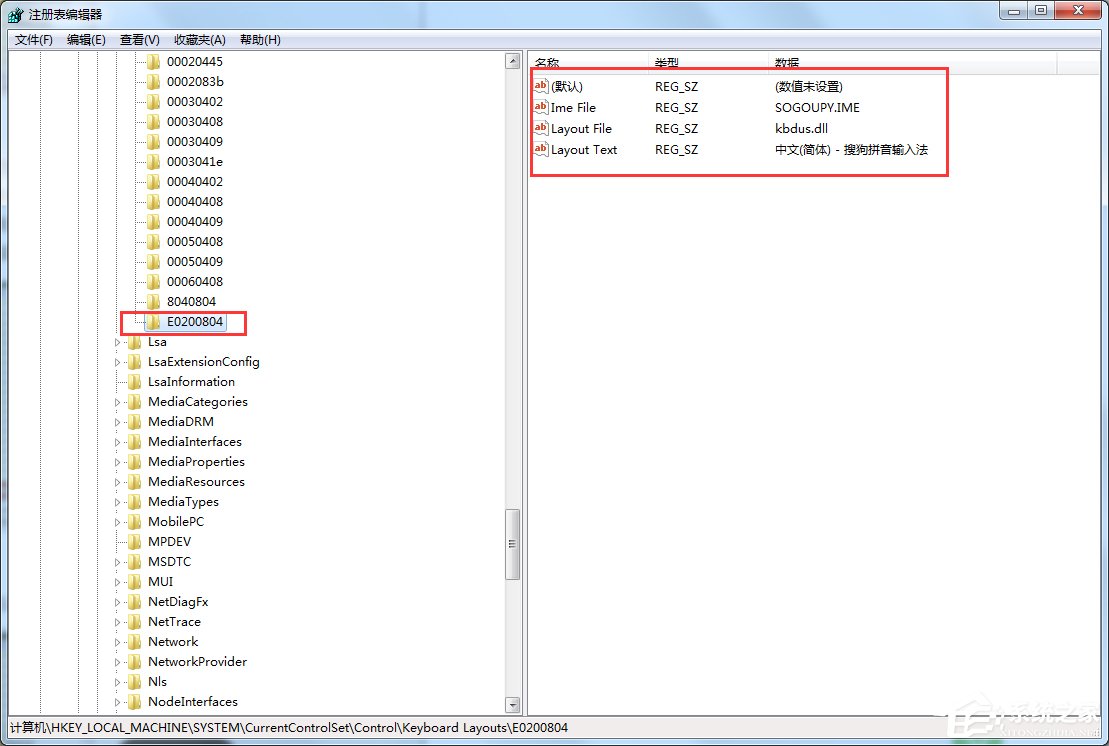Select the MSDTC registry key
The image size is (1109, 746).
[170, 561]
